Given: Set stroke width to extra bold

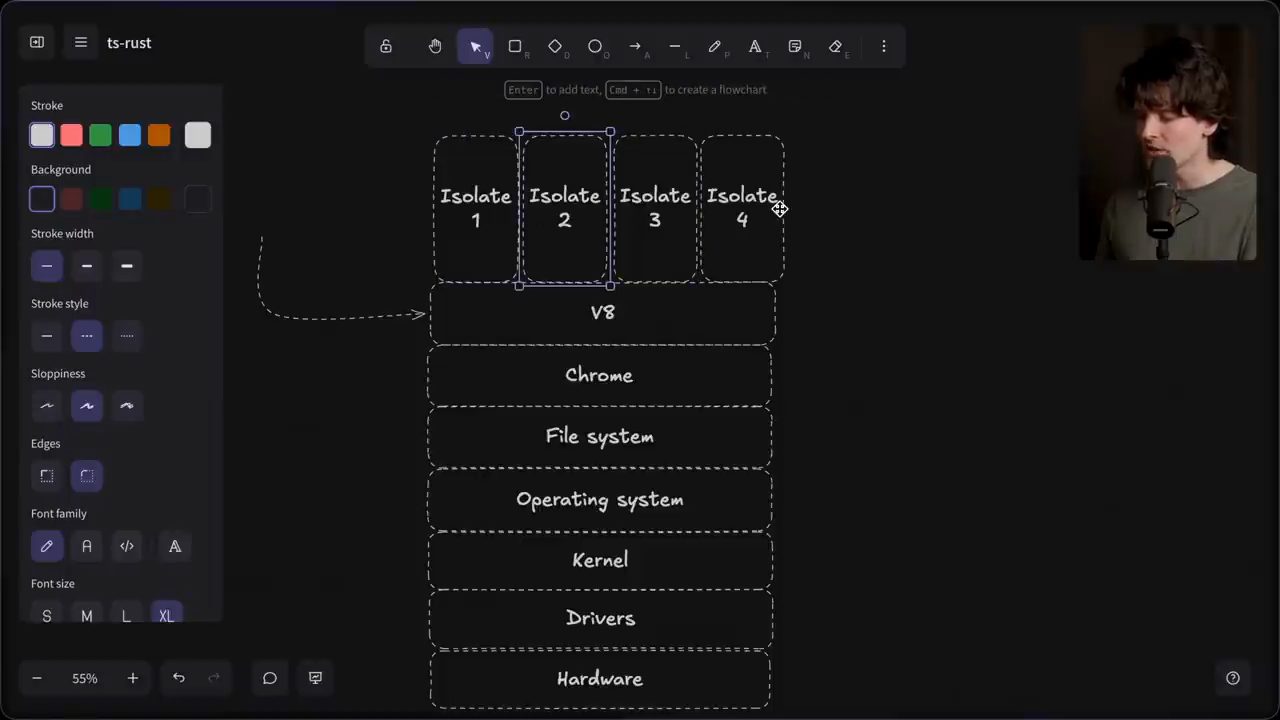Looking at the screenshot, I should coord(127,266).
